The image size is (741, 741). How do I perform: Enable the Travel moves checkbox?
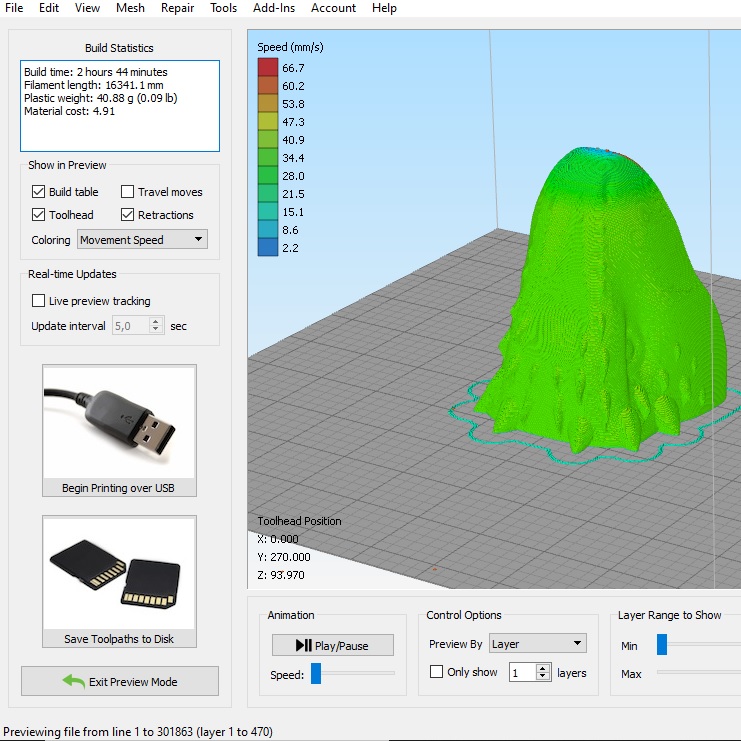(x=128, y=192)
